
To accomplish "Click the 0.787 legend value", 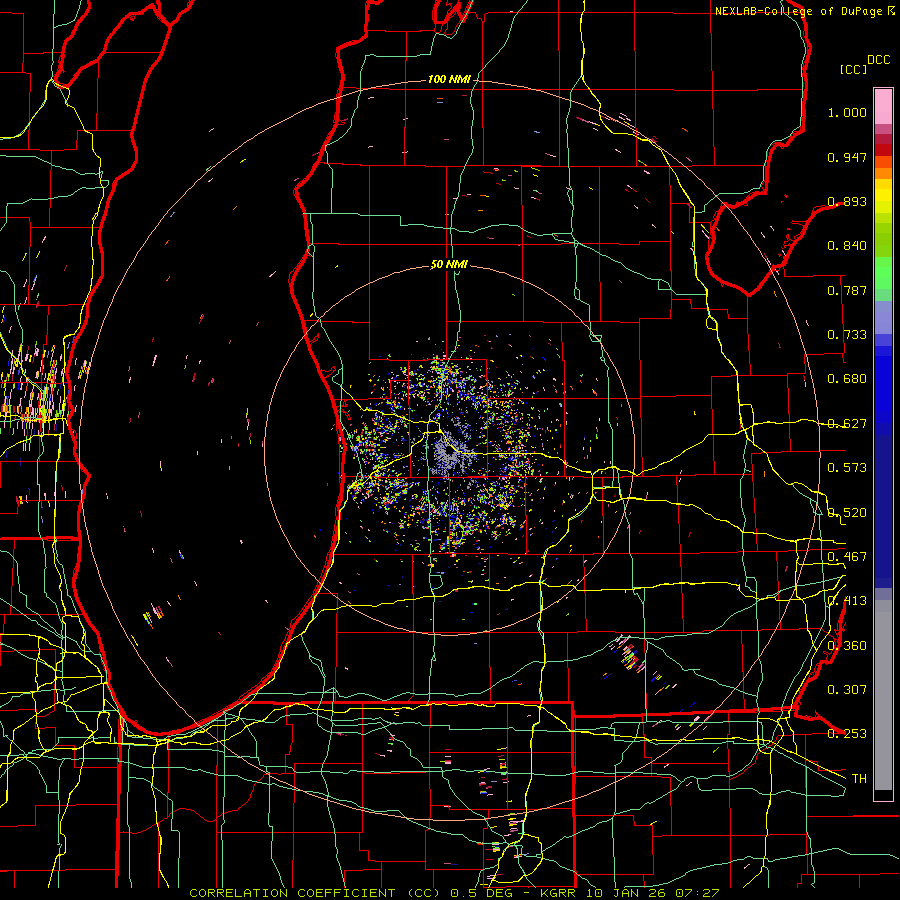I will [x=847, y=290].
